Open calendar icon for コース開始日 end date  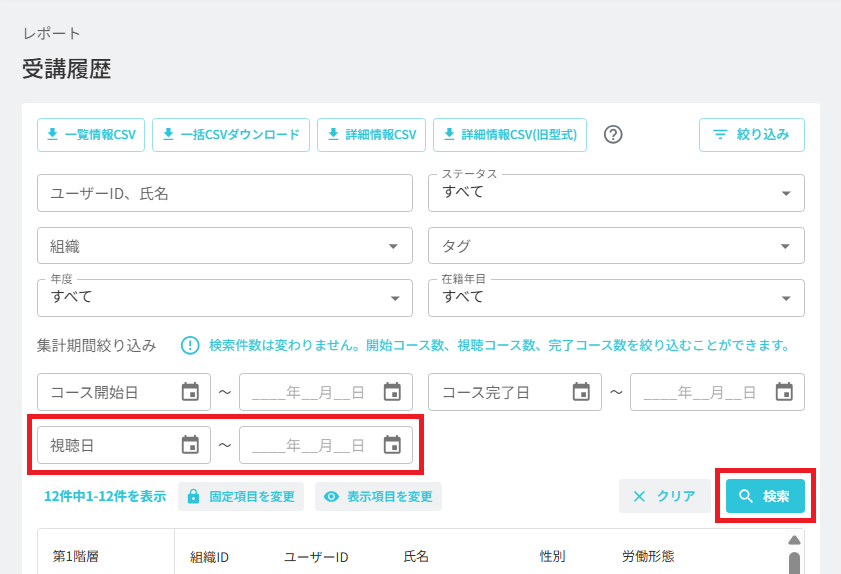click(392, 392)
